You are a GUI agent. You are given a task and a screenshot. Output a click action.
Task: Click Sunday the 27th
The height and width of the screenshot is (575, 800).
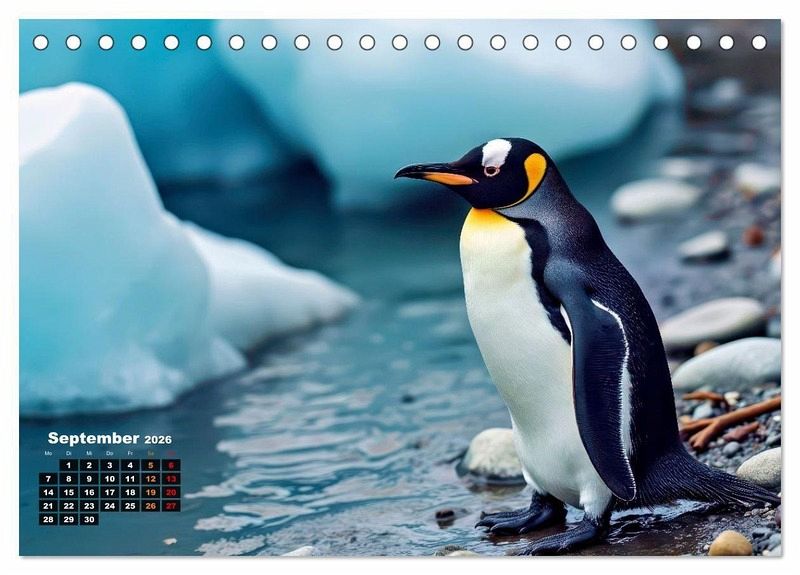(171, 506)
